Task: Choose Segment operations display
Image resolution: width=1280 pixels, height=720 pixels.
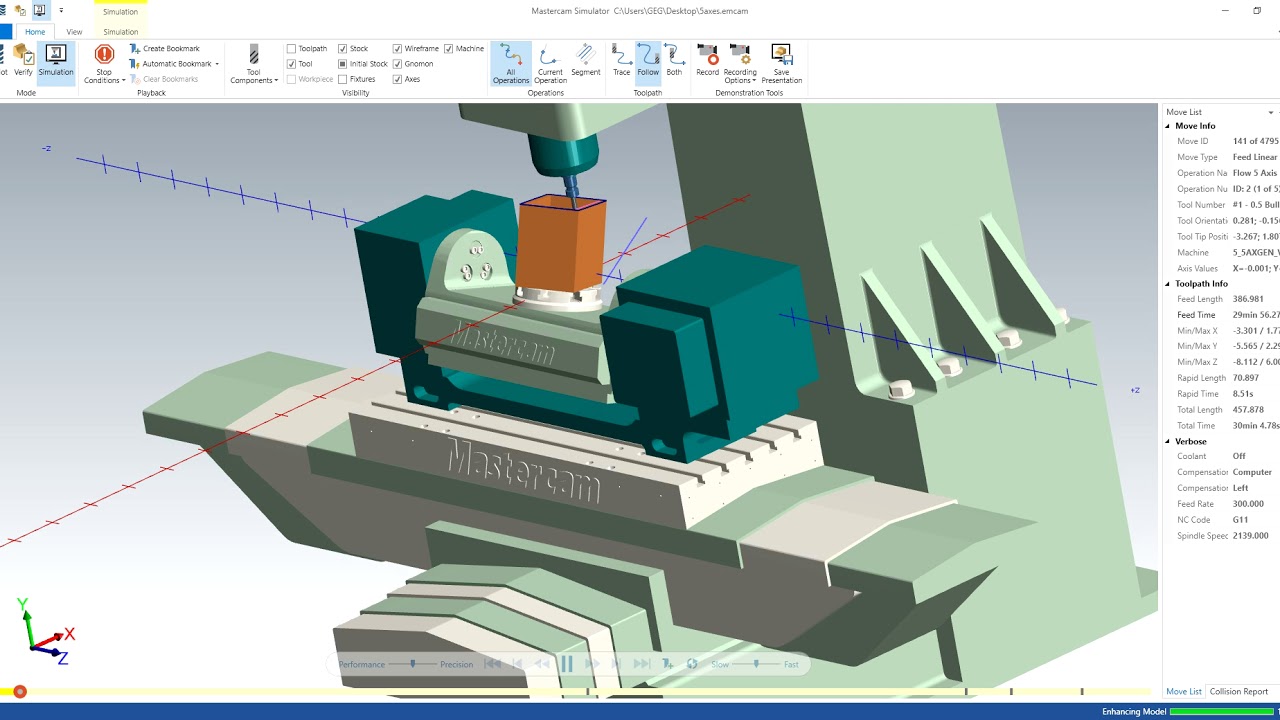Action: [586, 60]
